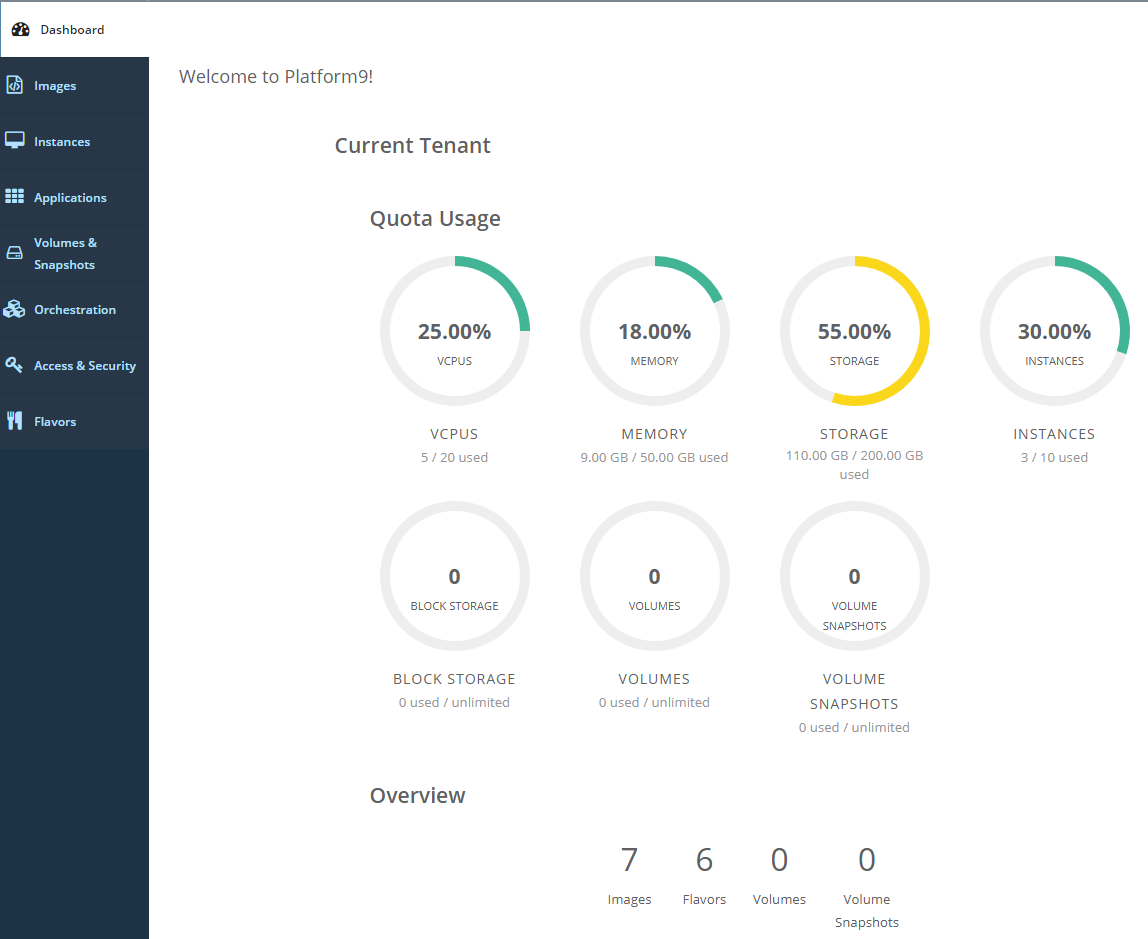This screenshot has height=939, width=1148.
Task: Click the '5 / 20 used' text
Action: [454, 457]
